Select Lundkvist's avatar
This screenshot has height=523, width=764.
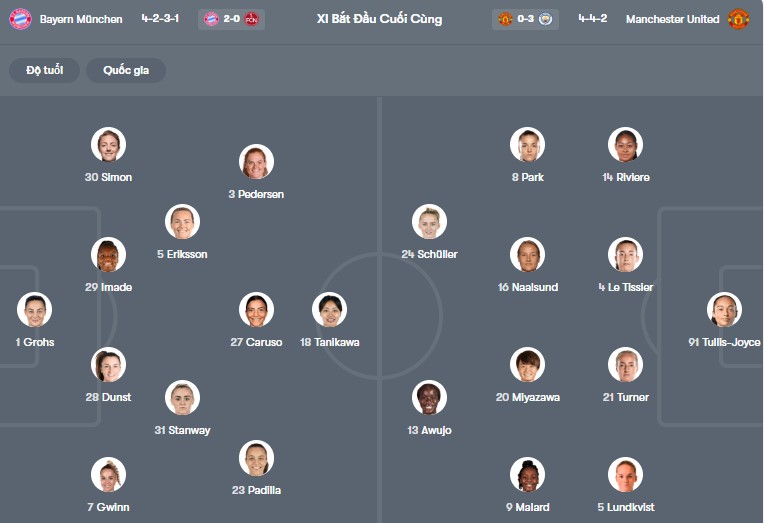click(626, 475)
